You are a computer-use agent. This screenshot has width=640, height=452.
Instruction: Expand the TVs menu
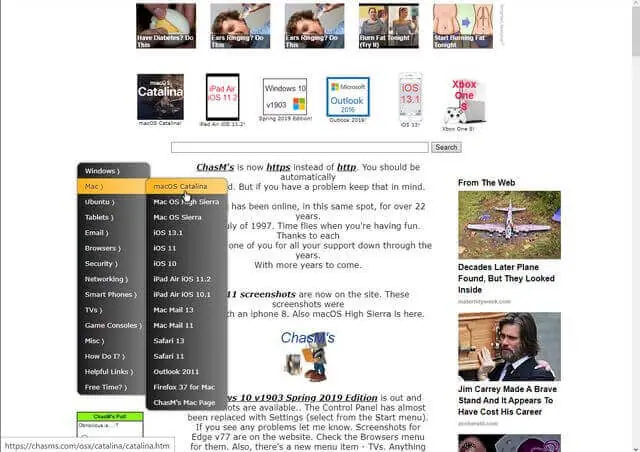point(111,310)
